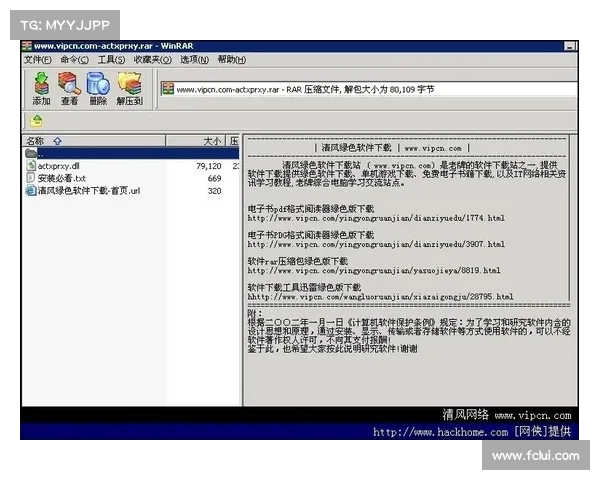Click the http://www.hackhome.com banner text
600x480 pixels.
point(441,432)
